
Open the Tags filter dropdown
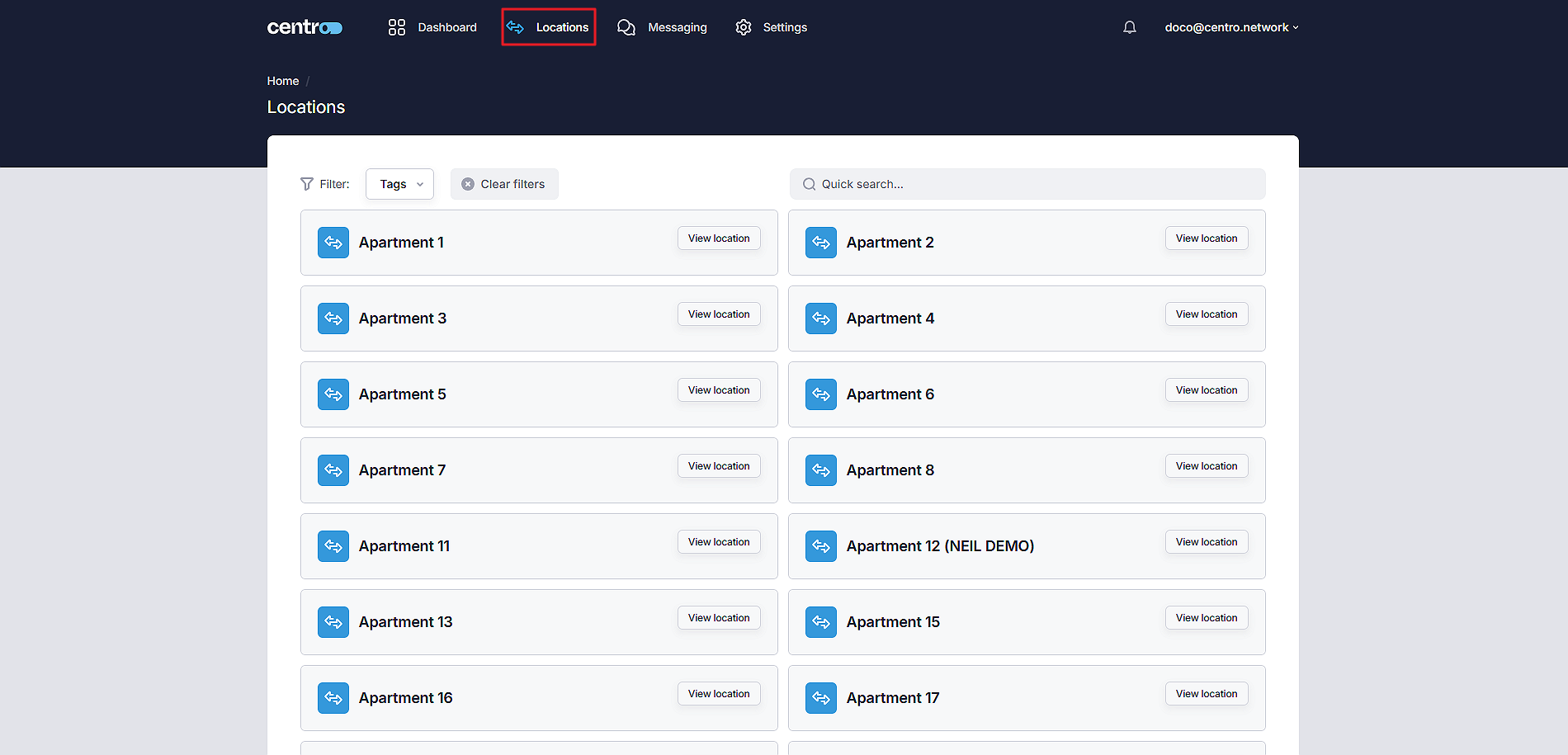(399, 184)
